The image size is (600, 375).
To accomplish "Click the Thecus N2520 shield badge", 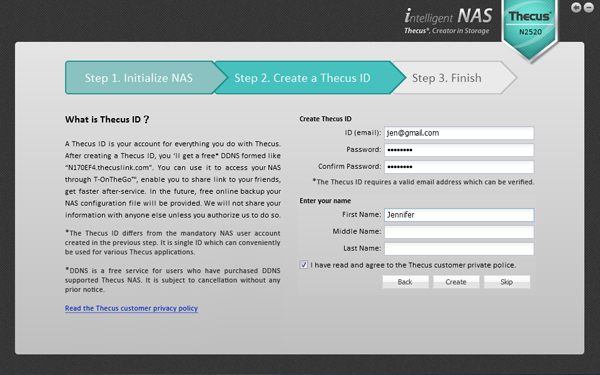I will (530, 30).
